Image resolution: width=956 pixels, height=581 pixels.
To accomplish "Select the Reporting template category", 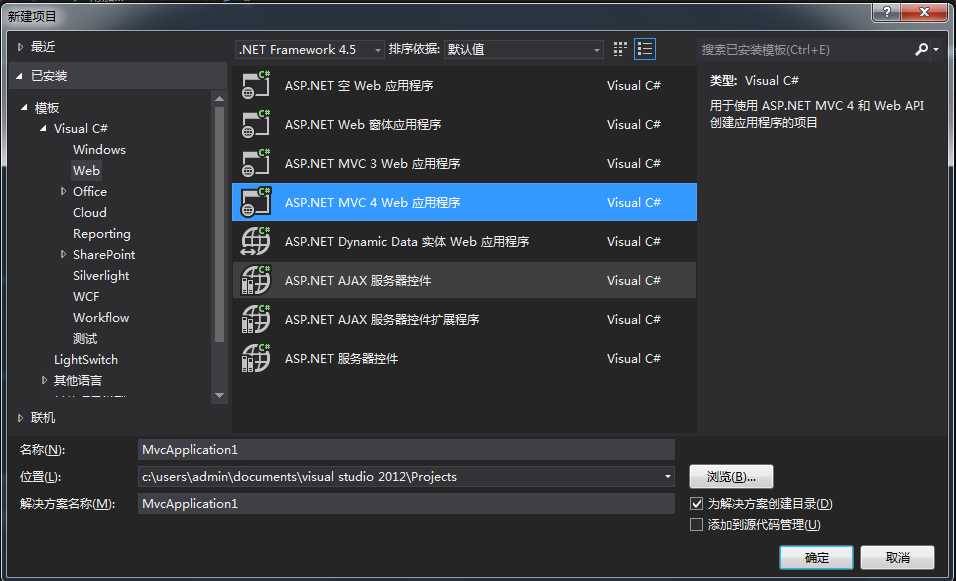I will (101, 233).
